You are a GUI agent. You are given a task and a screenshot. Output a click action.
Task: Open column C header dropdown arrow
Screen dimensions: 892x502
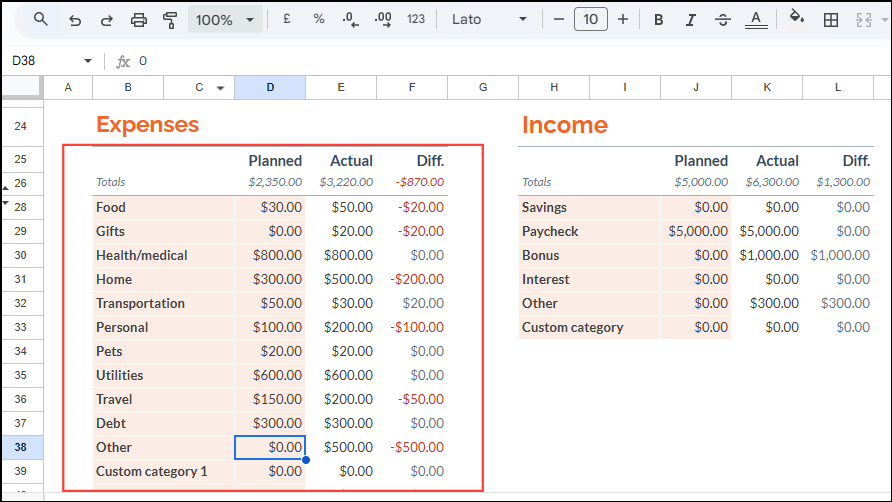click(x=220, y=88)
